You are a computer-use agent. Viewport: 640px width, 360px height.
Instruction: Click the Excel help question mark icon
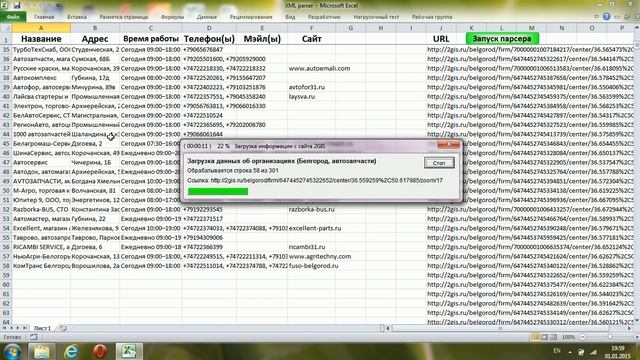pos(607,17)
